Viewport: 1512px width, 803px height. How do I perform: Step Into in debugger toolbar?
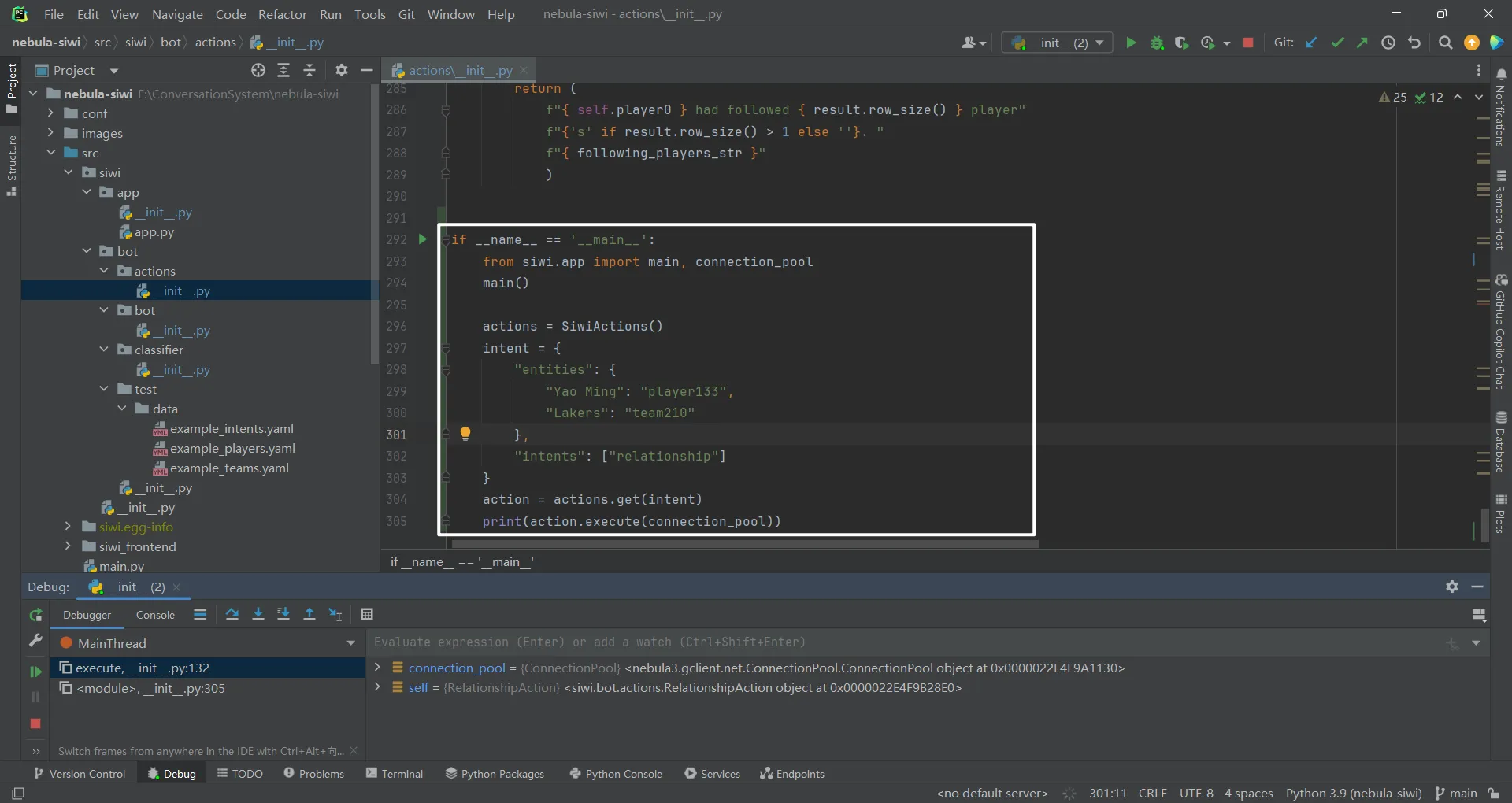point(258,615)
